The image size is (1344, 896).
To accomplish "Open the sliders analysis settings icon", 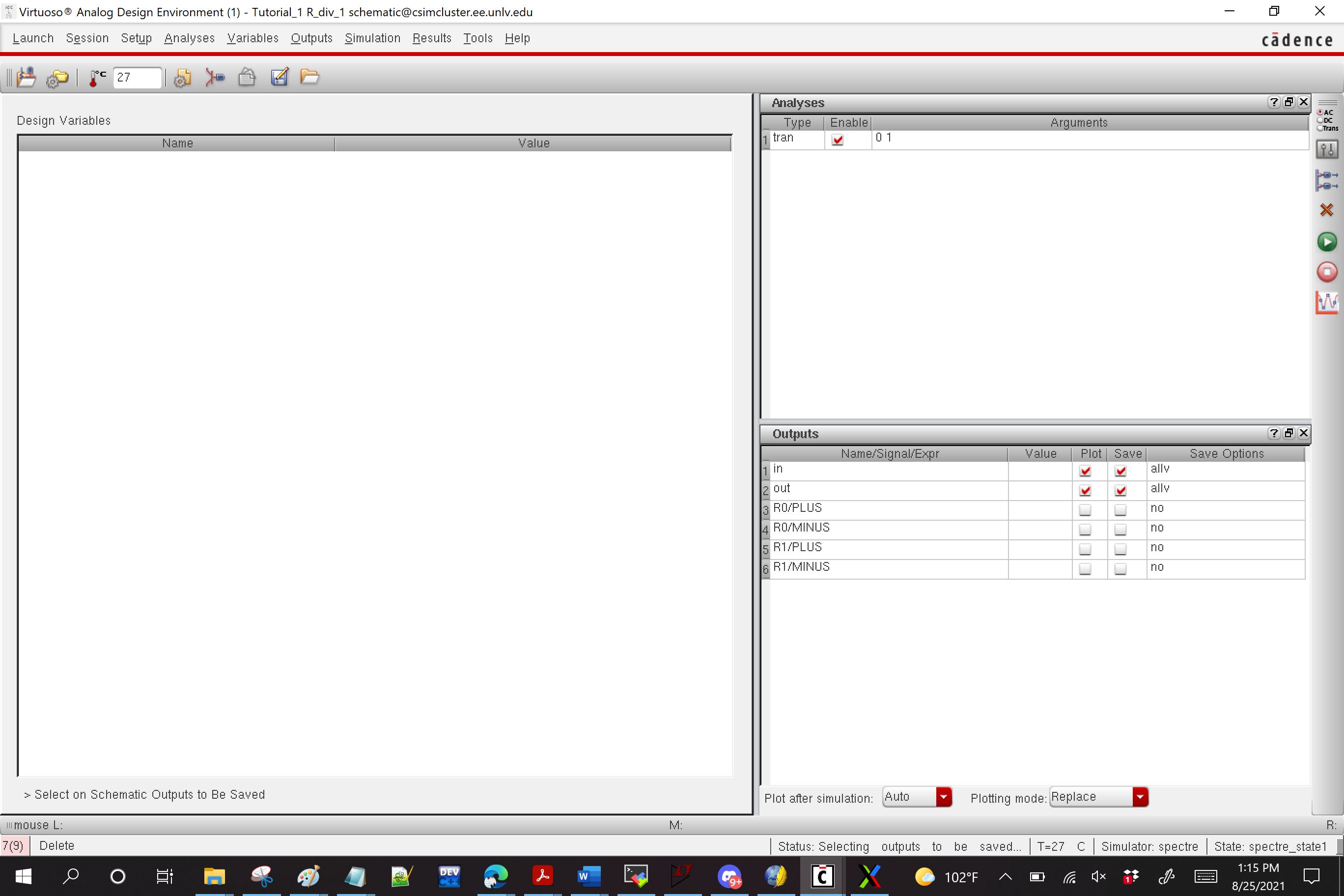I will tap(1326, 150).
